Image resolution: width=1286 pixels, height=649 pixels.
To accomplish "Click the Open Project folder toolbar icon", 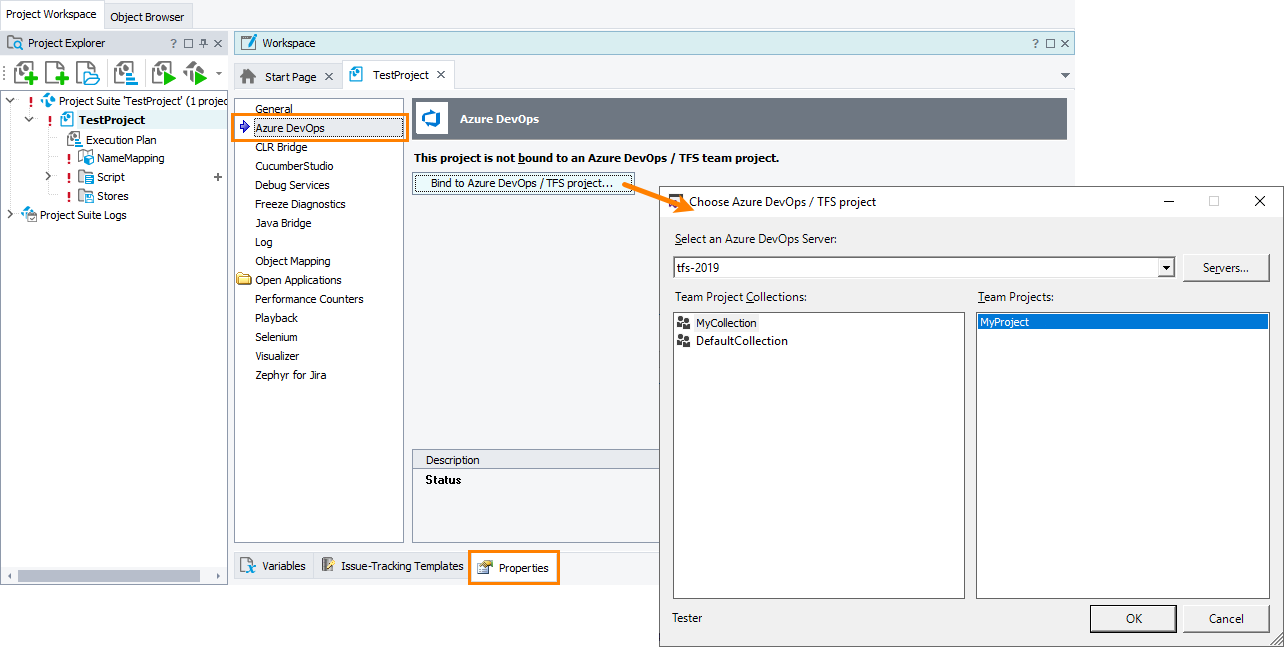I will [88, 72].
